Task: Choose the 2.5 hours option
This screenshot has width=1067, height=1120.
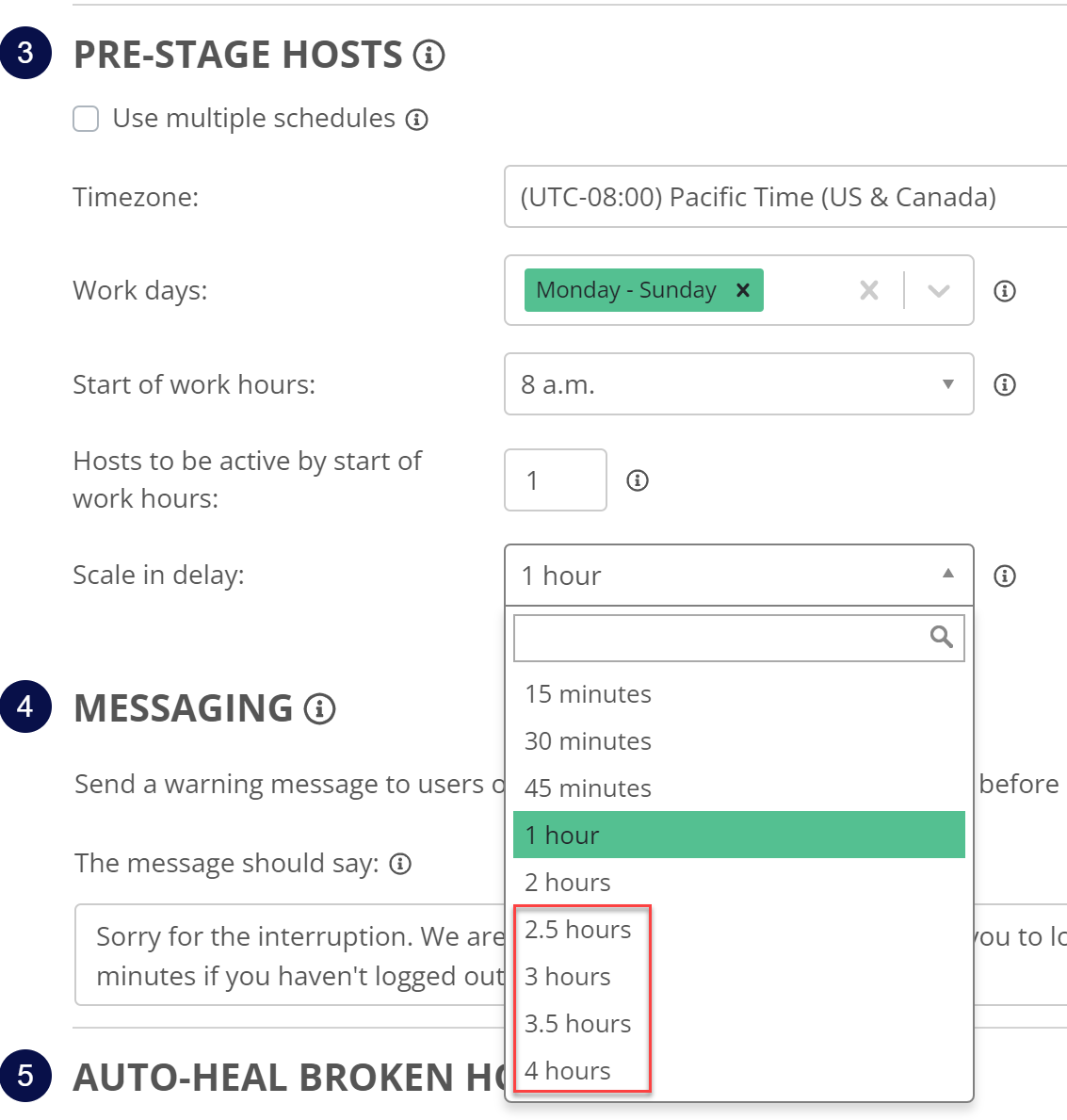Action: (x=578, y=930)
